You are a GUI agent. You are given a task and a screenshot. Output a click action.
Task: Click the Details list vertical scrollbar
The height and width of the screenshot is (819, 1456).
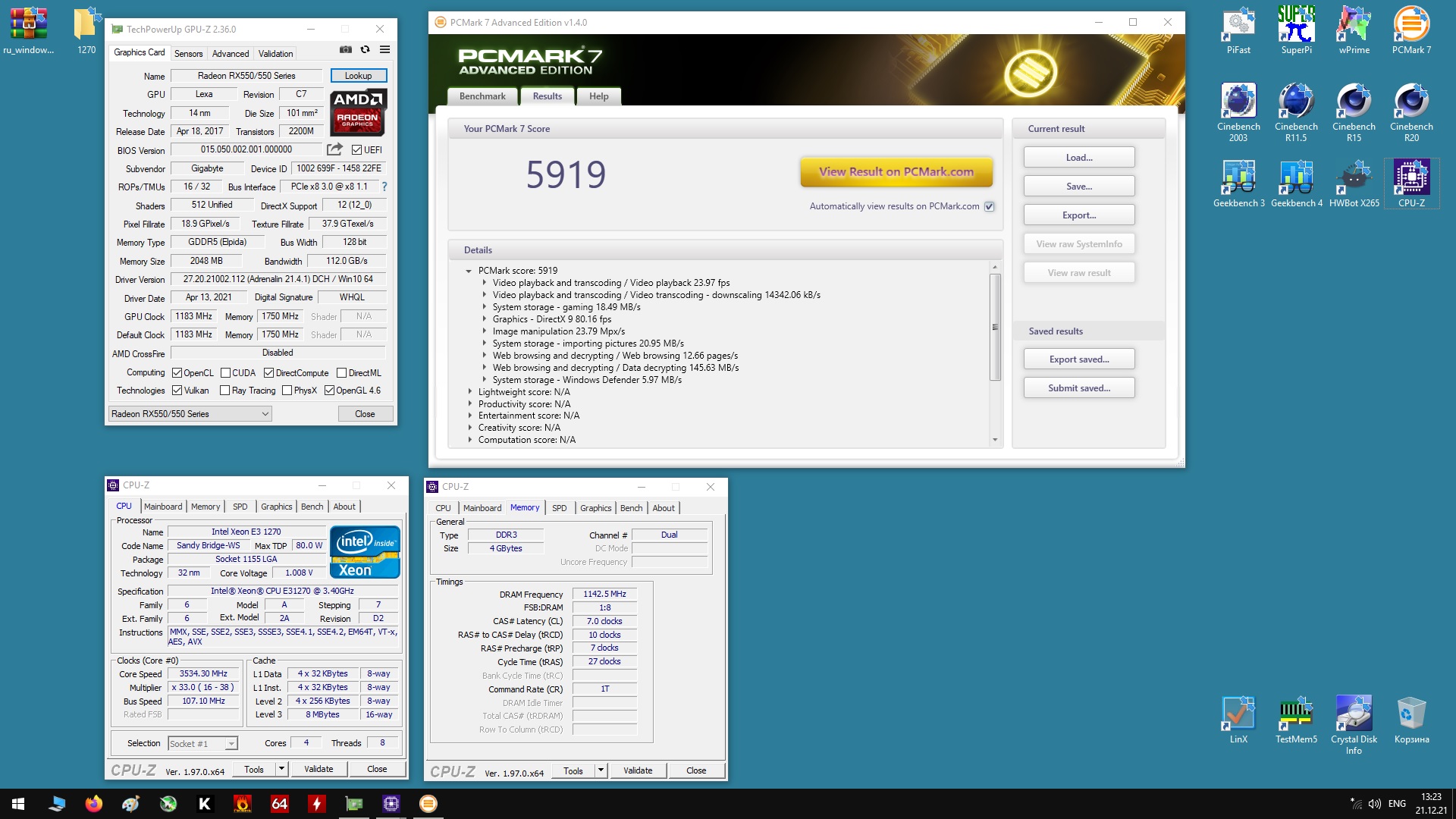[x=995, y=326]
